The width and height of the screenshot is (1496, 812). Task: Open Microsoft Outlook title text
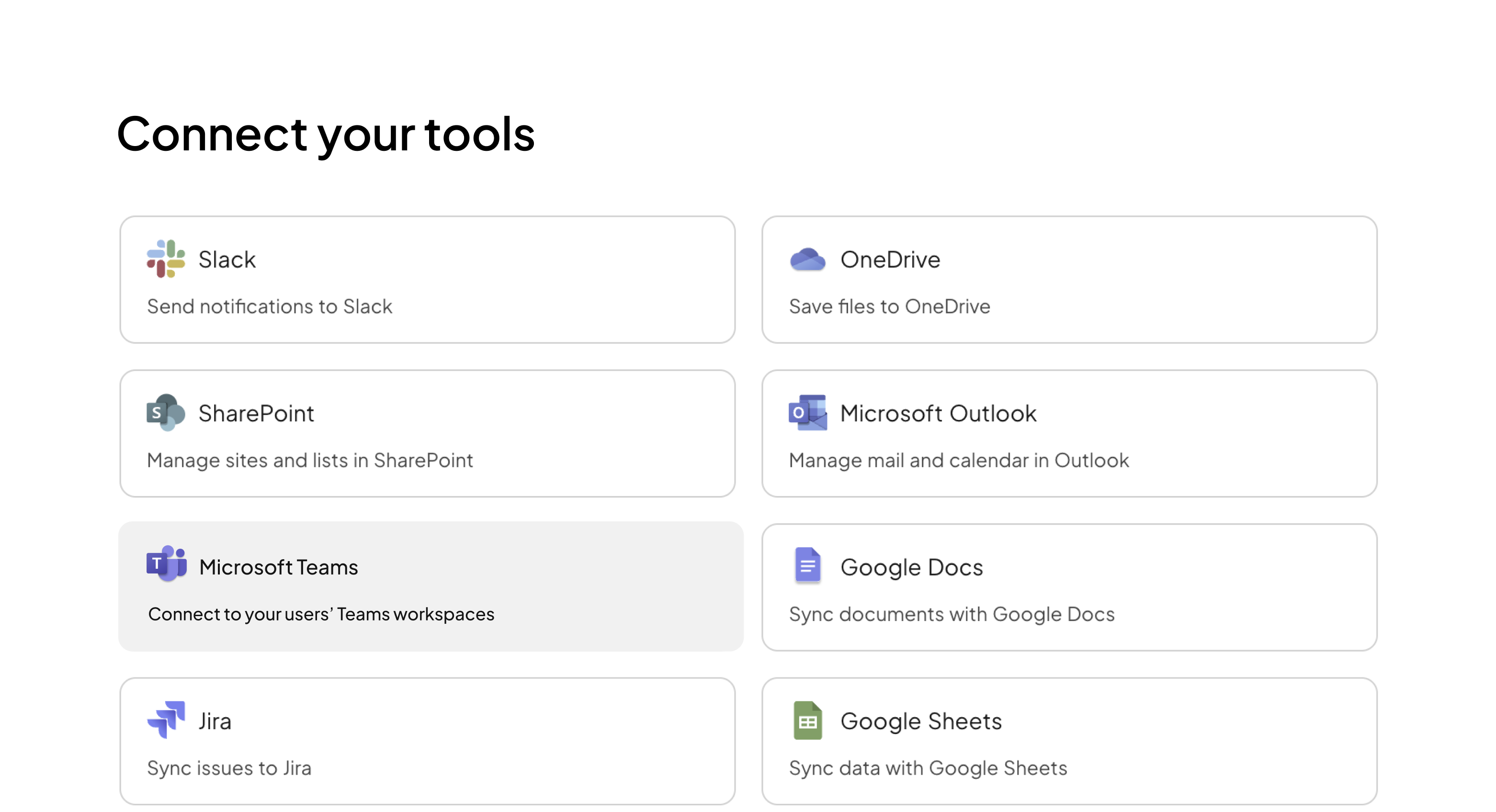(x=938, y=414)
